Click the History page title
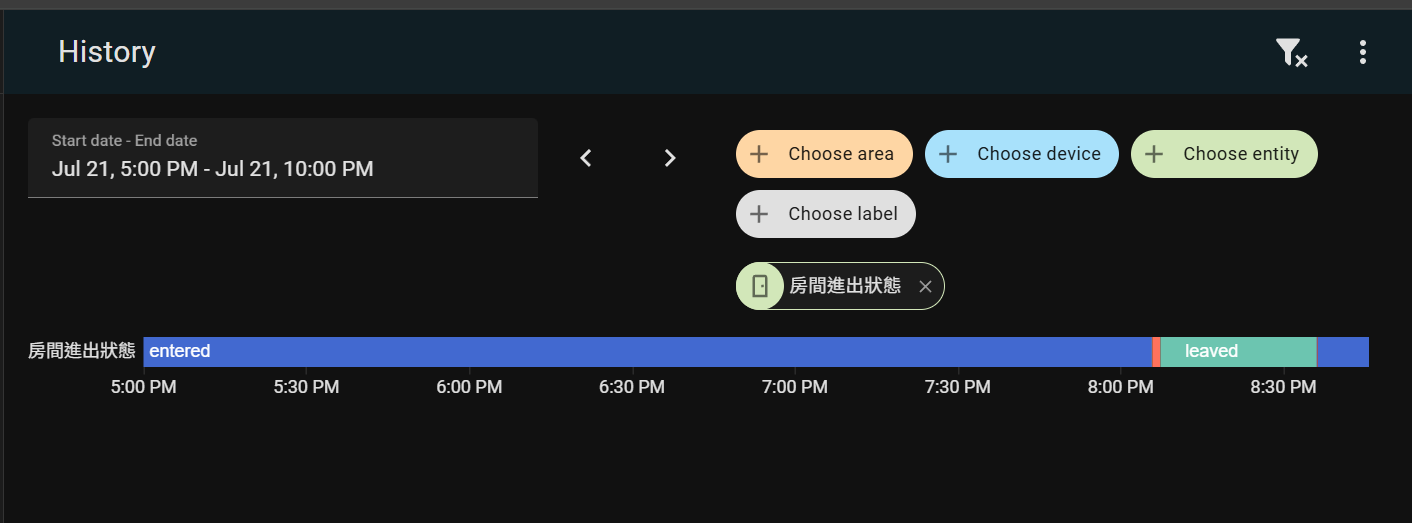1412x523 pixels. coord(107,52)
